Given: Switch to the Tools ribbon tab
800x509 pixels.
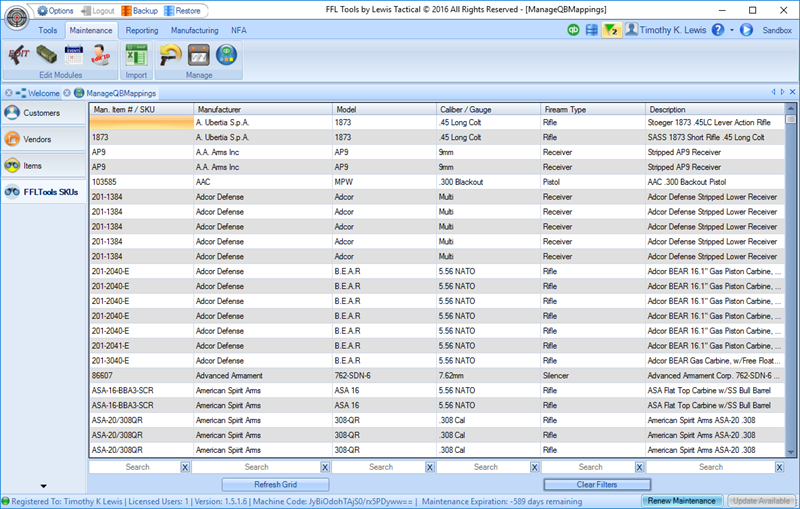Looking at the screenshot, I should pos(47,31).
